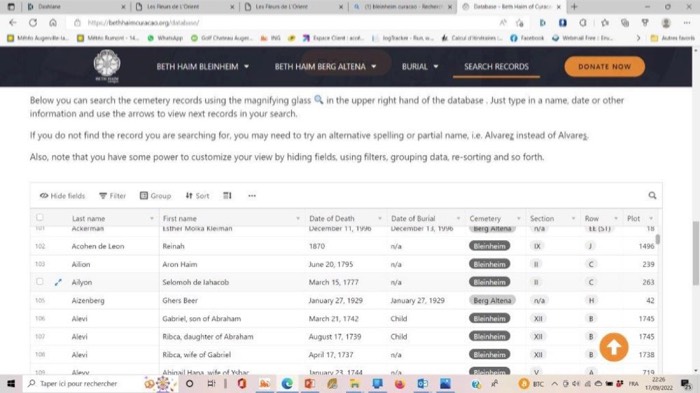Switch to the first Les Fleurs de L'Orient tab
700x393 pixels.
[x=184, y=7]
